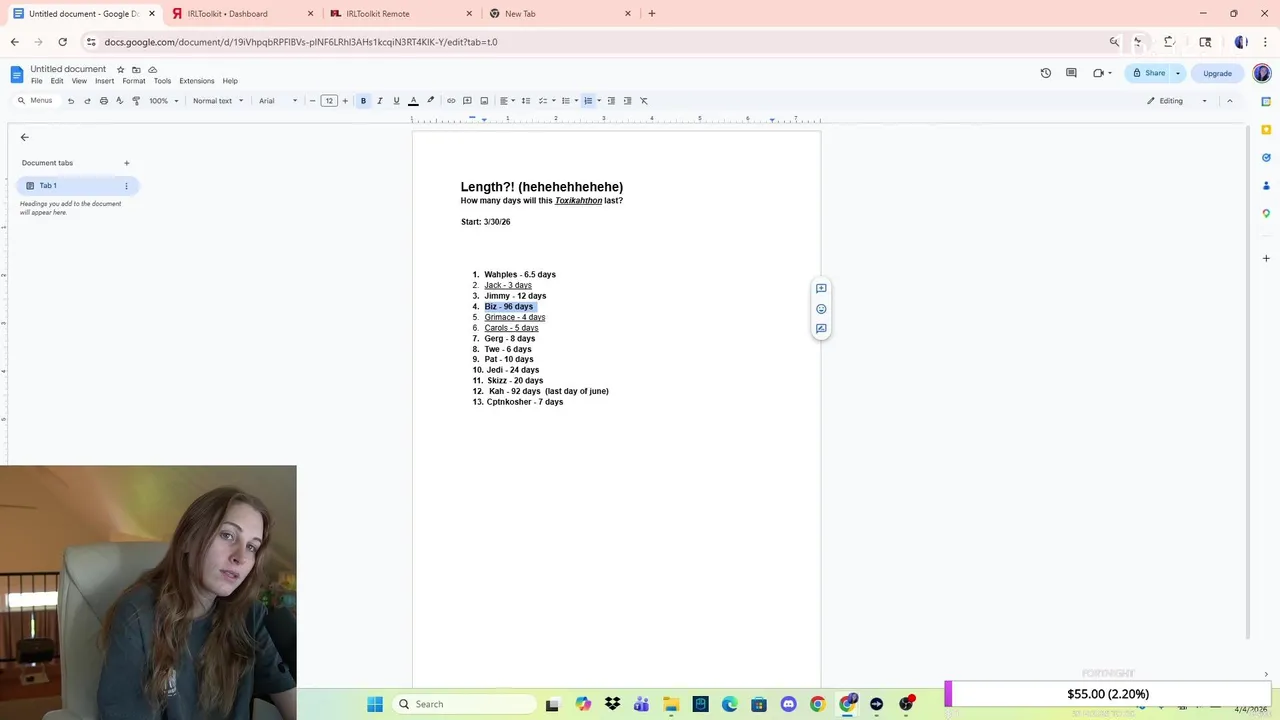Open the Insert menu
This screenshot has width=1280, height=720.
click(x=105, y=81)
